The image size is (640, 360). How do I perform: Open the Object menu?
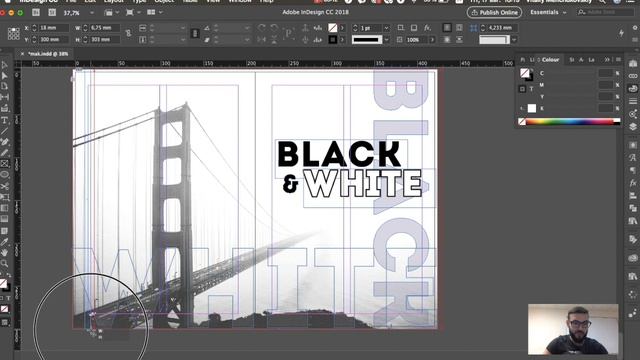[x=164, y=1]
